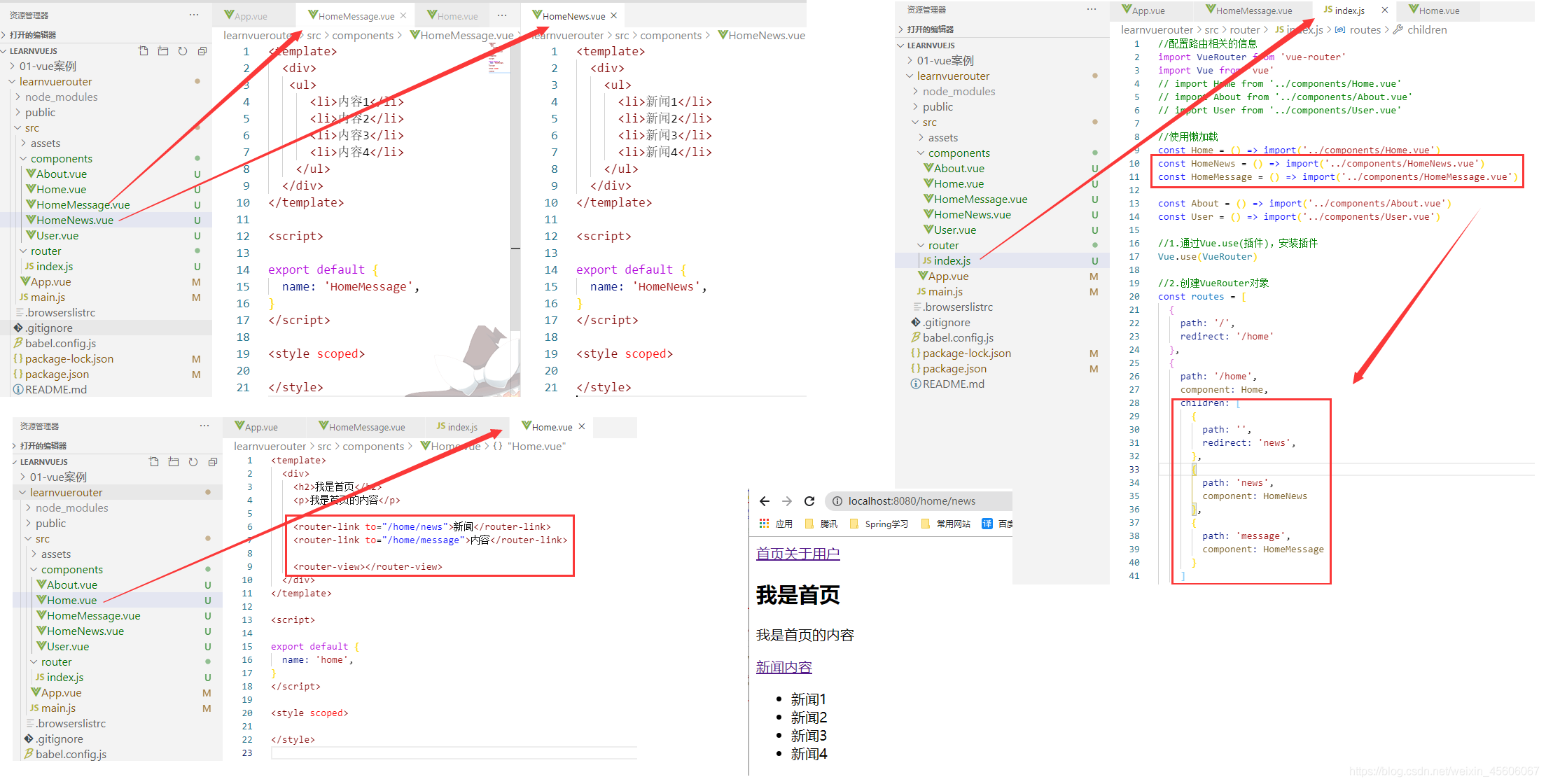1546x784 pixels.
Task: Open the 常用网站 bookmark folder
Action: click(x=952, y=524)
